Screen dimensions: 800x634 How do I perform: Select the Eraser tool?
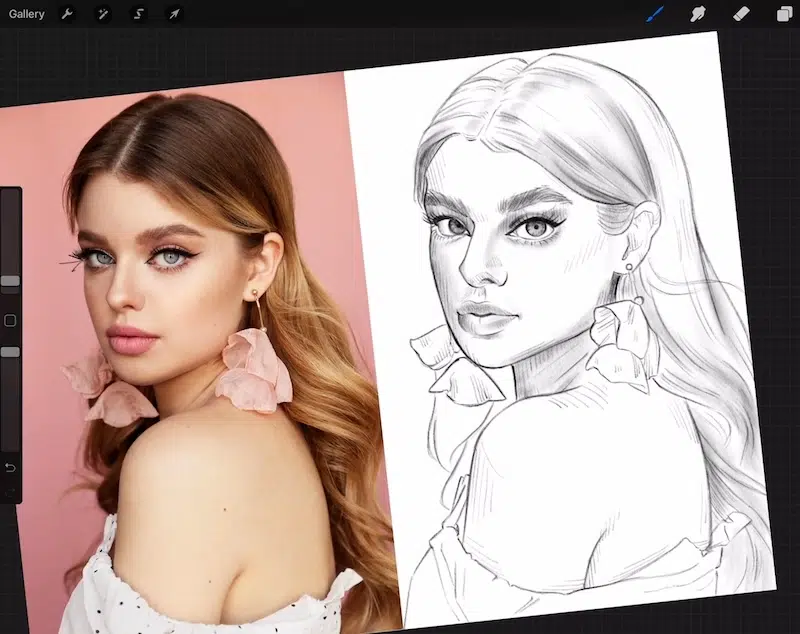pos(741,14)
